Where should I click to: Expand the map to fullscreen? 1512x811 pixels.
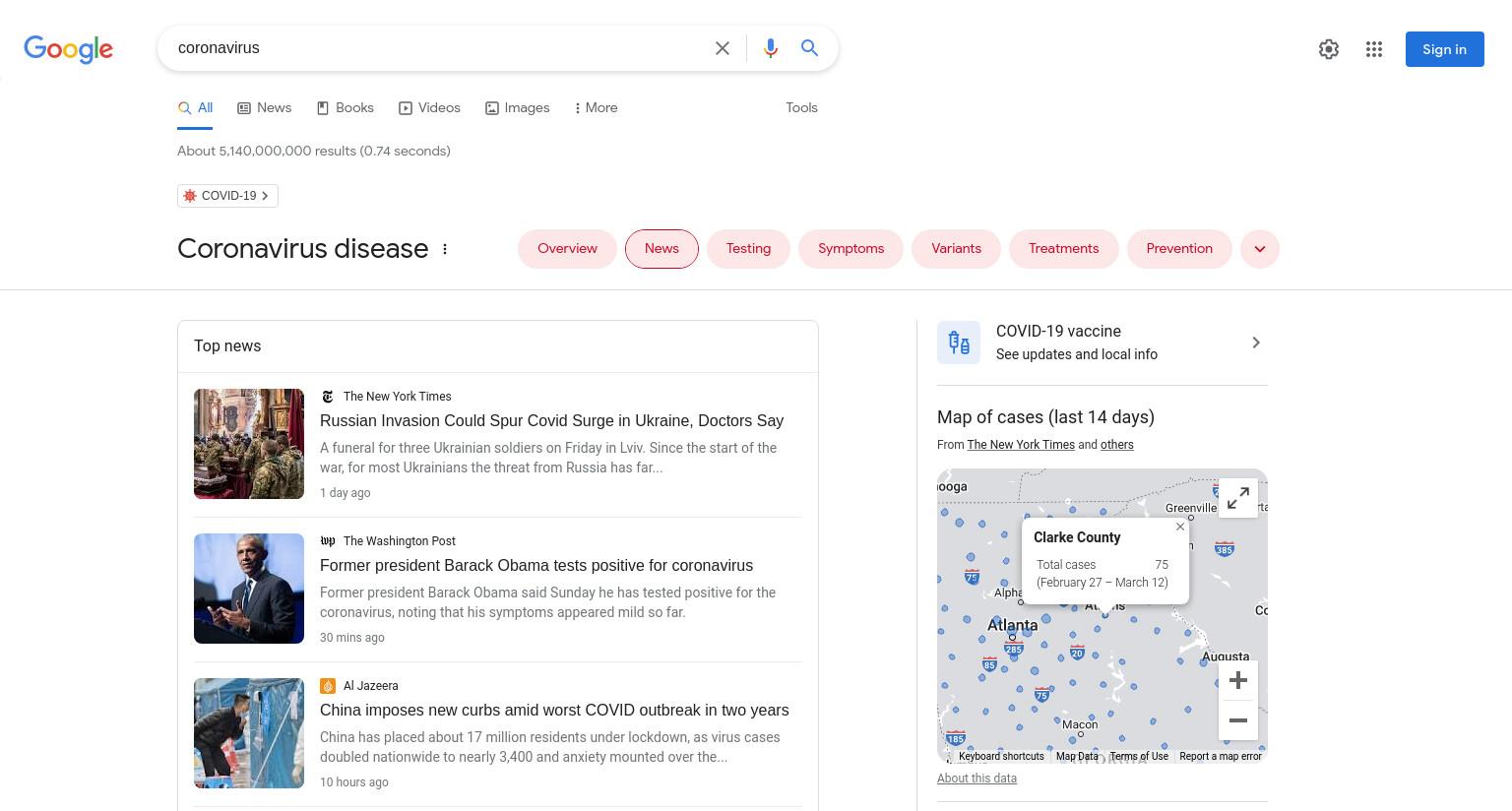tap(1238, 498)
